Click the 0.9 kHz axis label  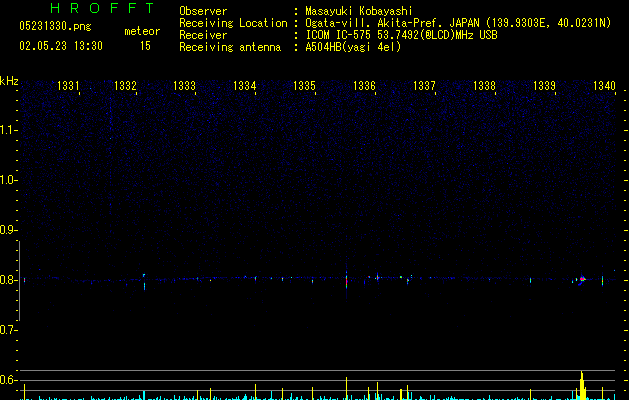tap(8, 230)
